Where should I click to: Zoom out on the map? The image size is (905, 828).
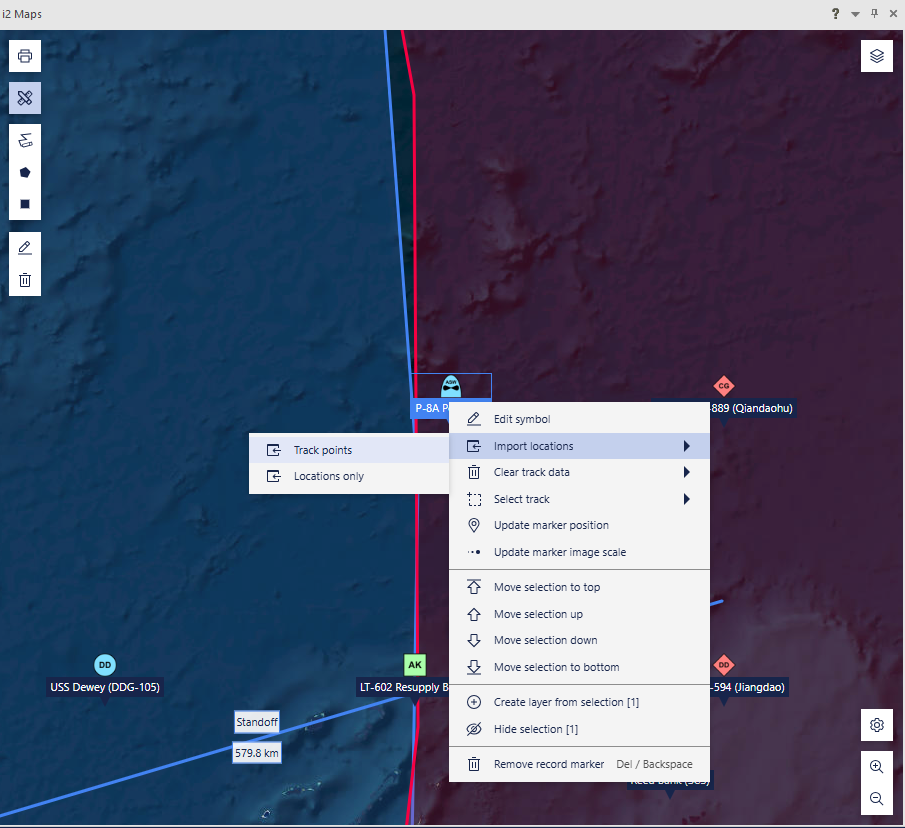click(x=877, y=799)
